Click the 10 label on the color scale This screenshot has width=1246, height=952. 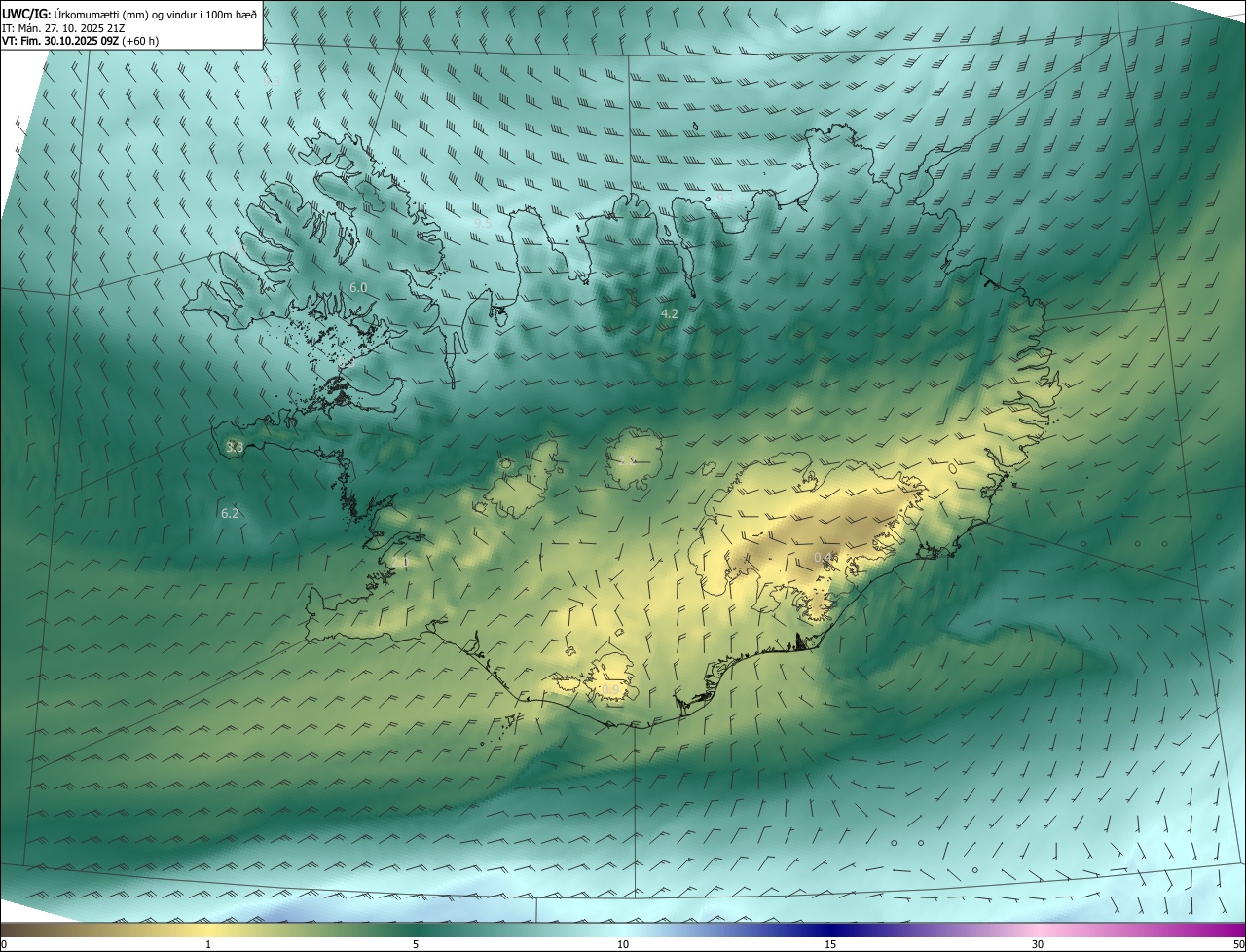[x=623, y=944]
